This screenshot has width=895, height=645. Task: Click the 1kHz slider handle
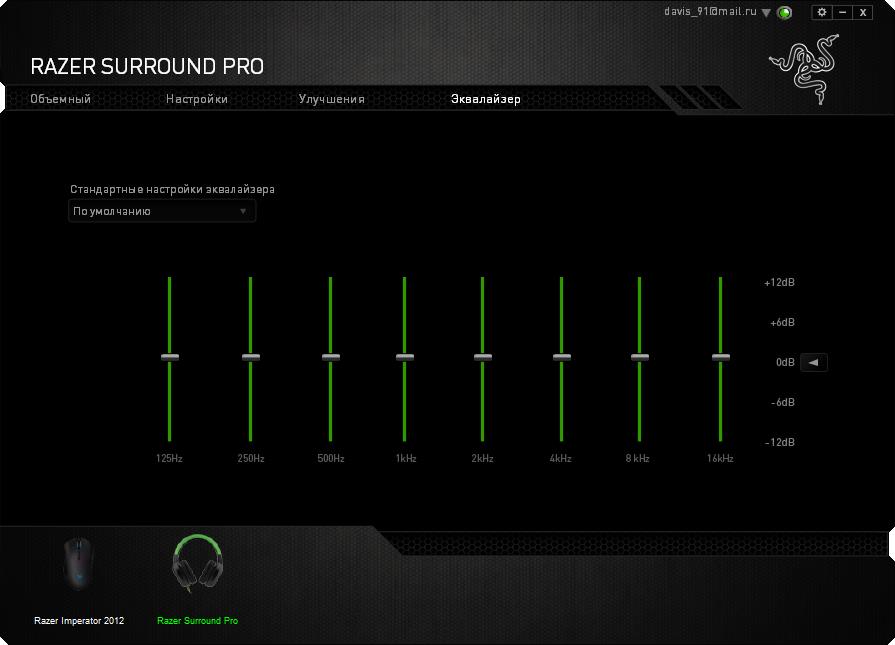[405, 357]
